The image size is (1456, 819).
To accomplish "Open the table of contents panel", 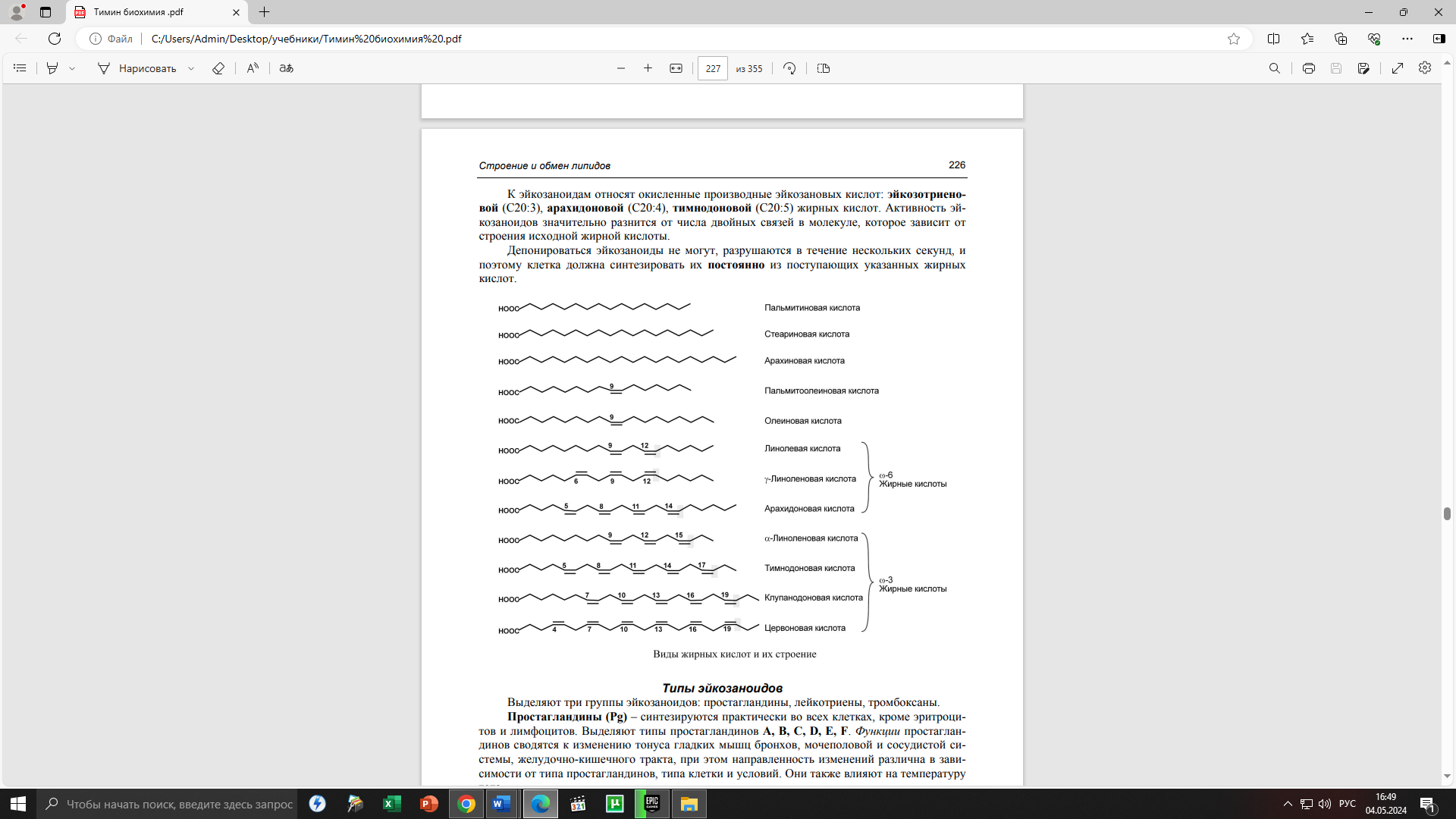I will pyautogui.click(x=20, y=68).
